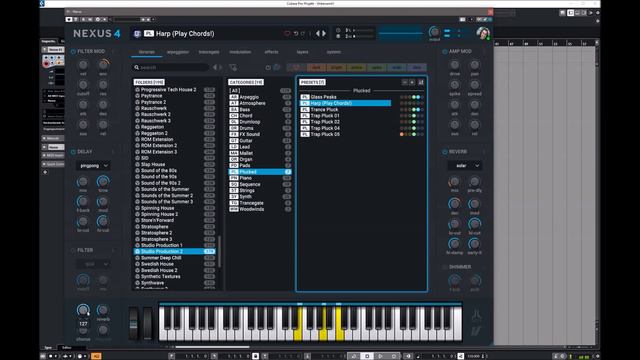This screenshot has width=640, height=360.
Task: Click the red heart favorites filter
Action: 296,67
